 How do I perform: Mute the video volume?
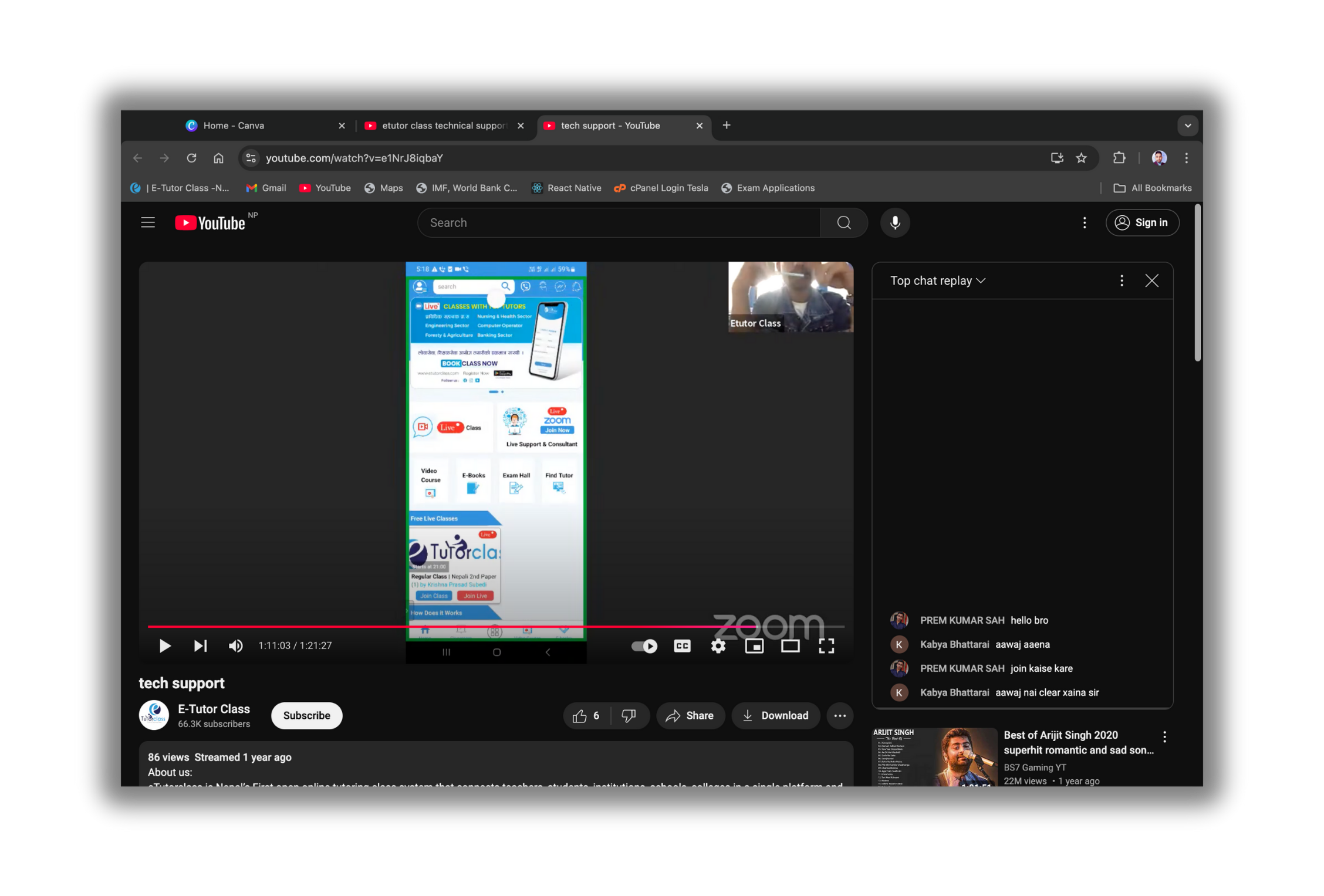[x=235, y=646]
